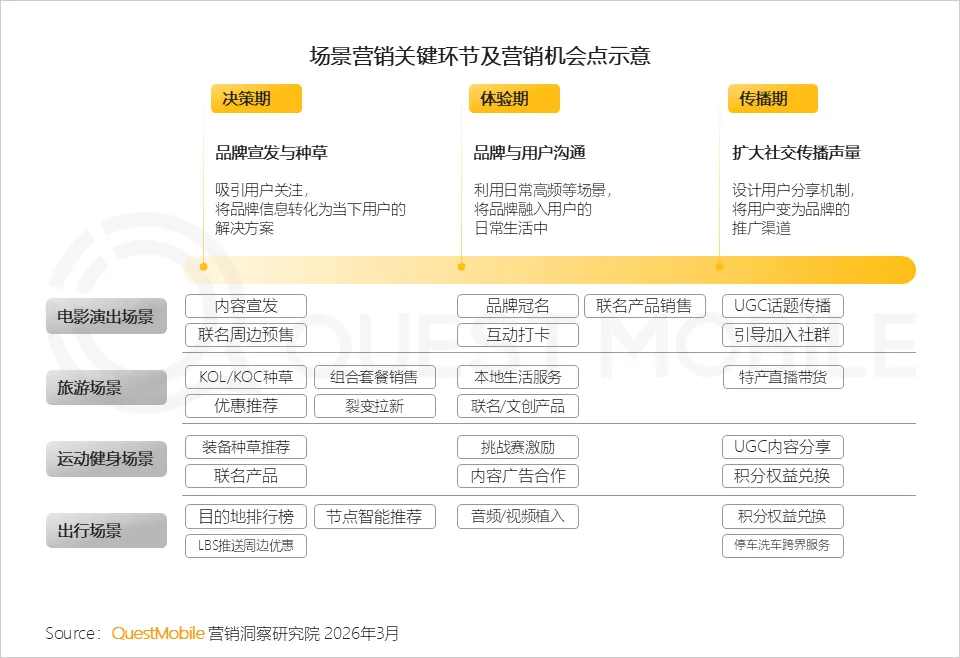Select the 旅游场景 row label
Screen dimensions: 960x658
tap(106, 387)
